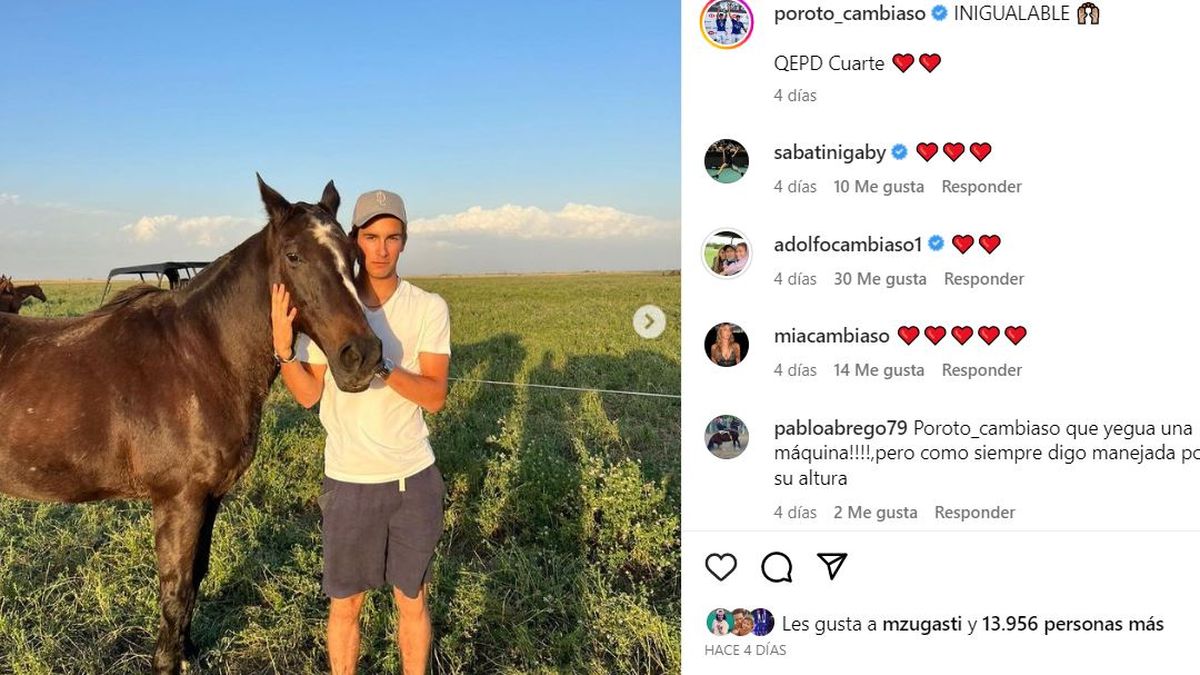This screenshot has width=1200, height=675.
Task: View 10 Me gusta on sabatinigaby comment
Action: tap(878, 187)
